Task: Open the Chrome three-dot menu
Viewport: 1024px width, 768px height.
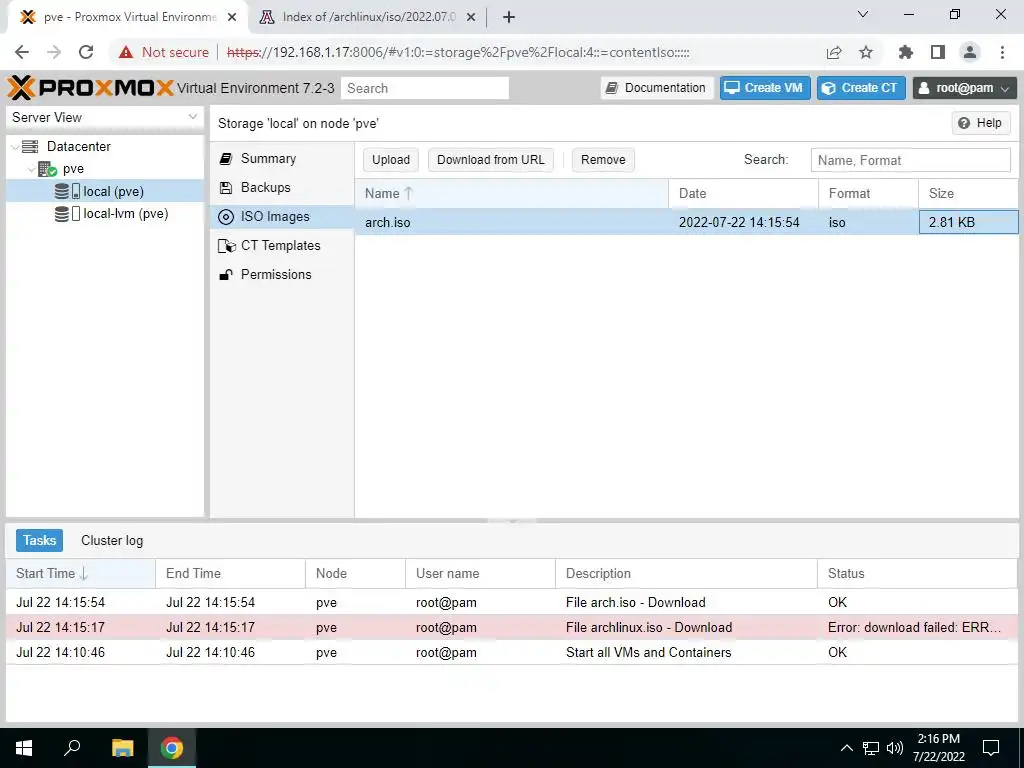Action: point(1002,52)
